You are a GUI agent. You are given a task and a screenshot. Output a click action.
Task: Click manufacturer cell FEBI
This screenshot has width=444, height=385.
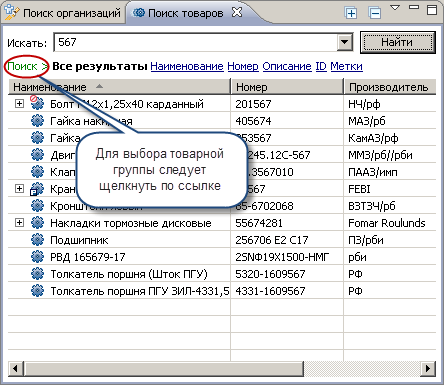tap(359, 189)
